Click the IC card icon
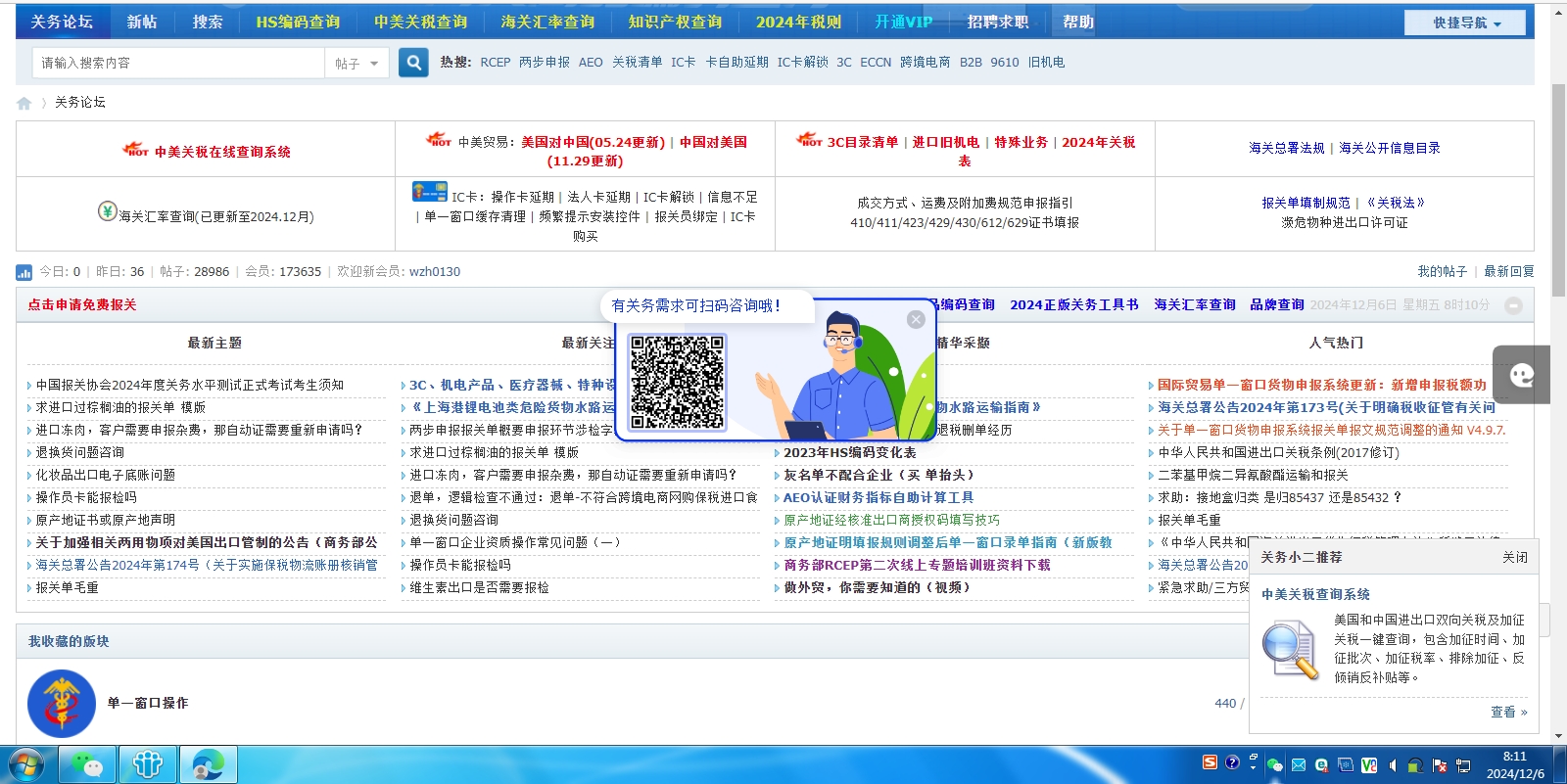This screenshot has height=784, width=1567. pyautogui.click(x=430, y=192)
